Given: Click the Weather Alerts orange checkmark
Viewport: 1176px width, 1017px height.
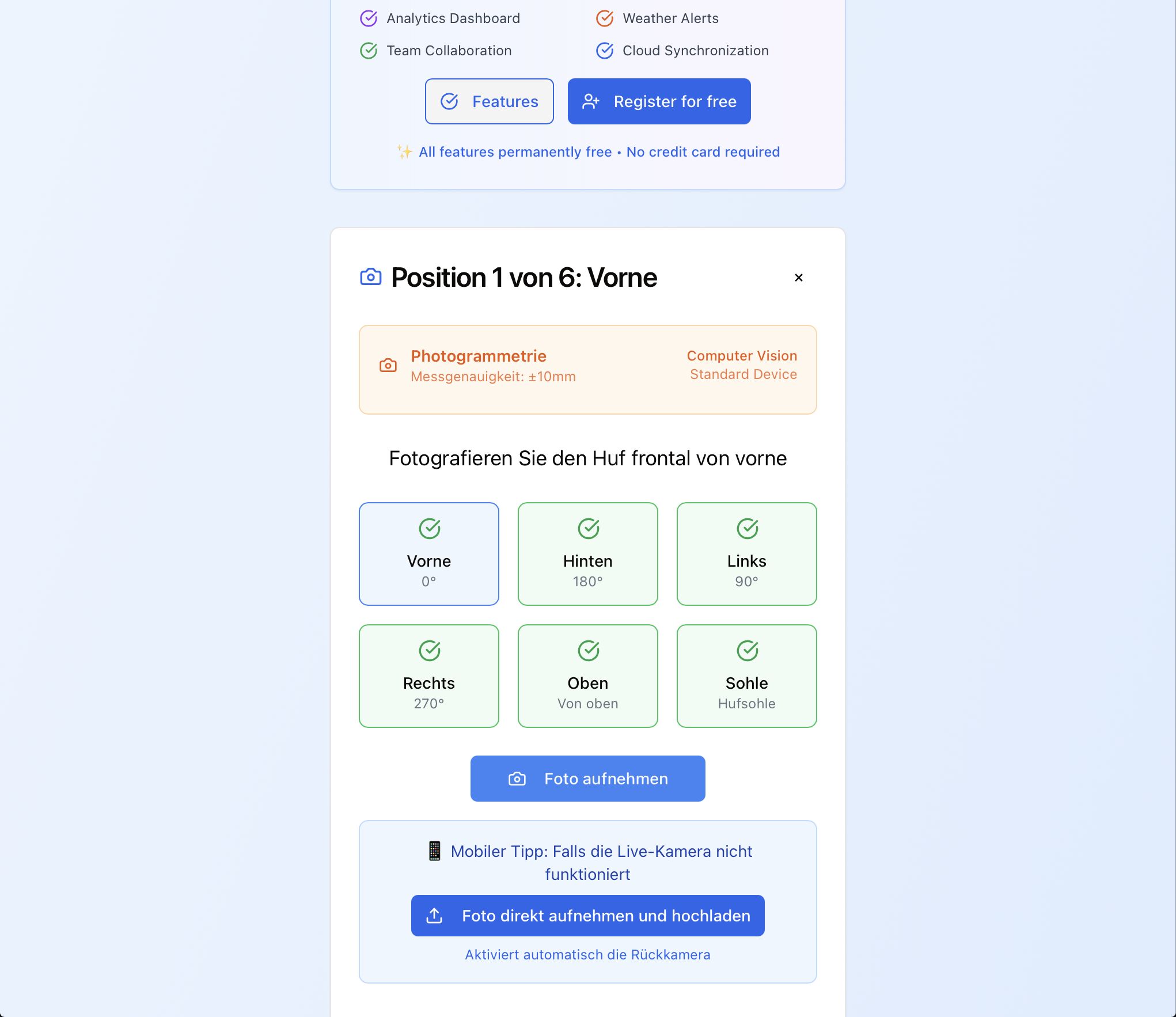Looking at the screenshot, I should [x=605, y=18].
